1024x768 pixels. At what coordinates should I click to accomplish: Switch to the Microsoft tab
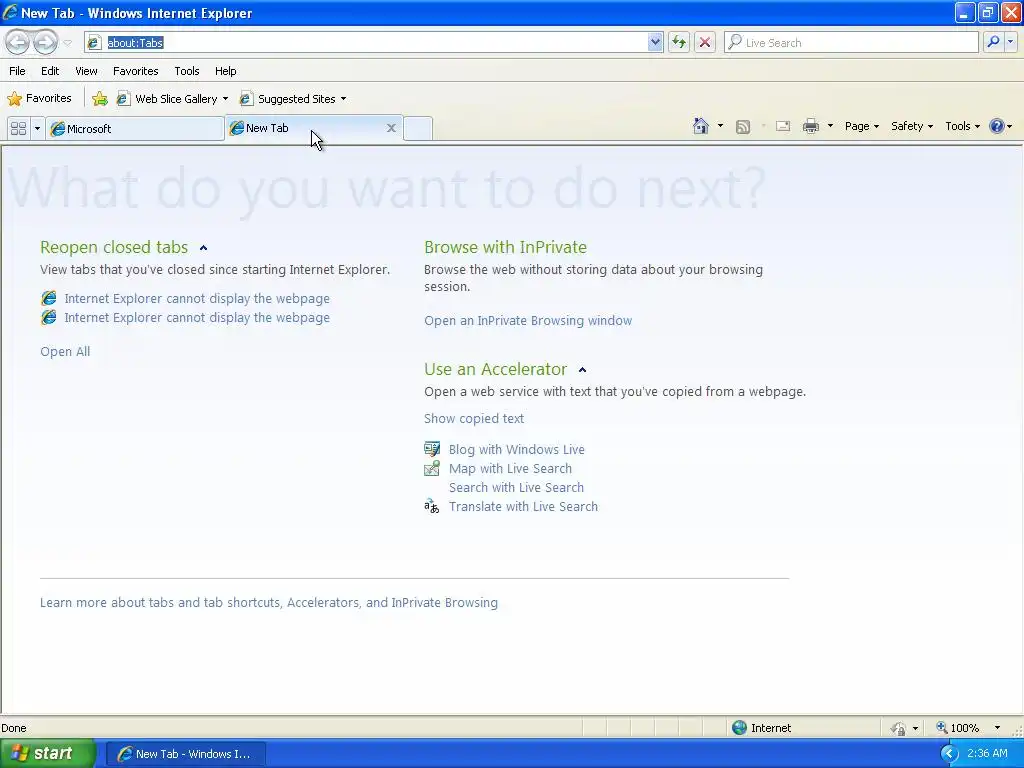click(x=135, y=129)
